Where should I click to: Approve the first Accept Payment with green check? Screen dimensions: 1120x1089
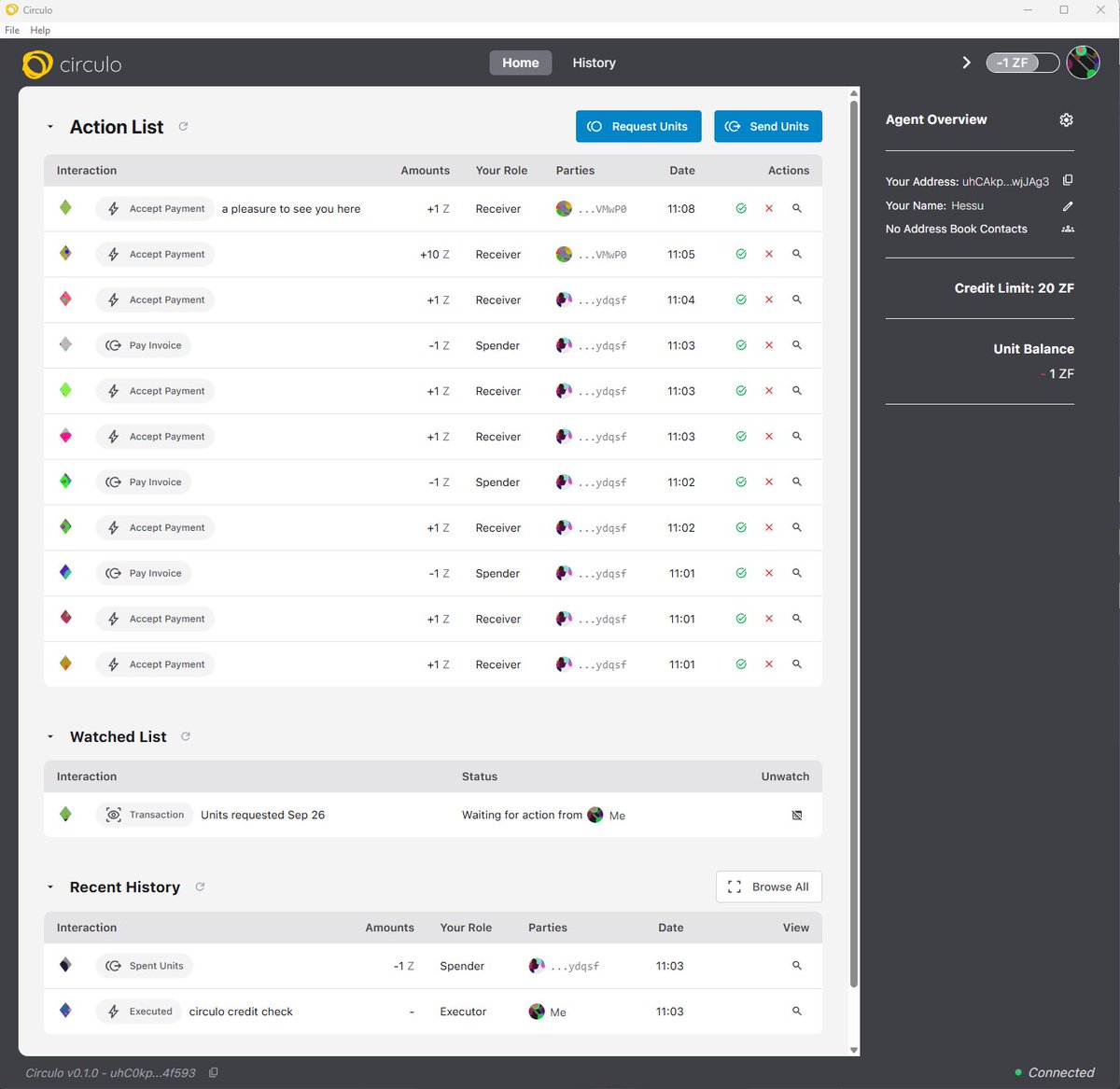pos(741,208)
